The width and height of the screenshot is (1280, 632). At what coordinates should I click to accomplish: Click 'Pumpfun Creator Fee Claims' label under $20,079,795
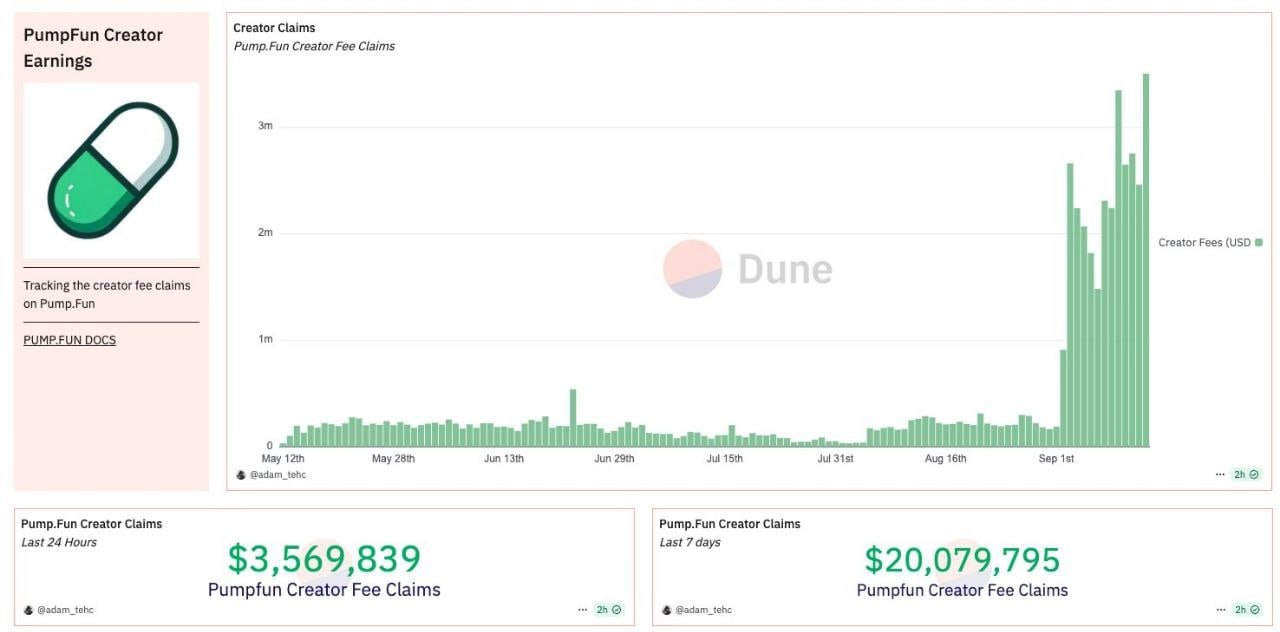962,590
